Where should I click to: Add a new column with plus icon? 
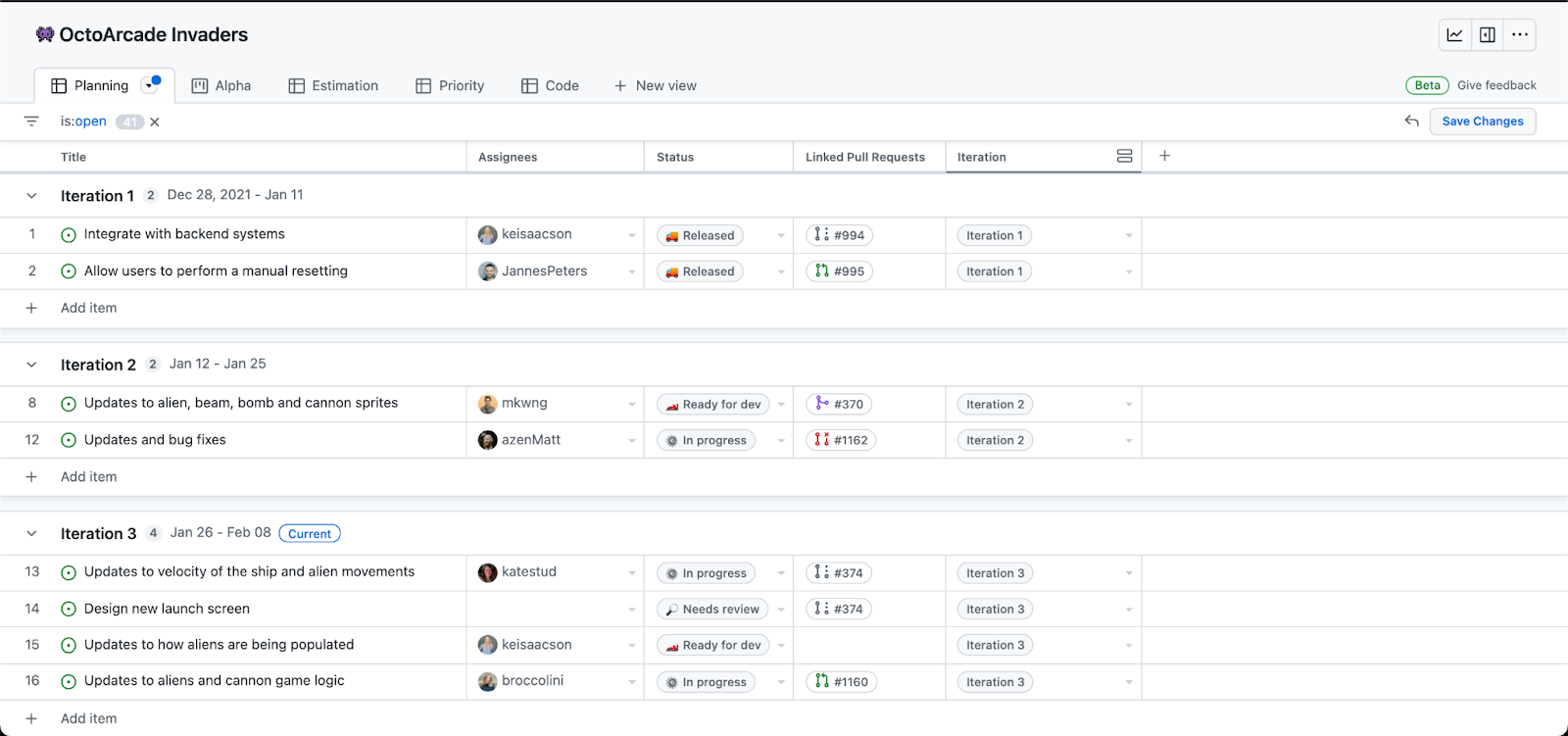pos(1164,156)
